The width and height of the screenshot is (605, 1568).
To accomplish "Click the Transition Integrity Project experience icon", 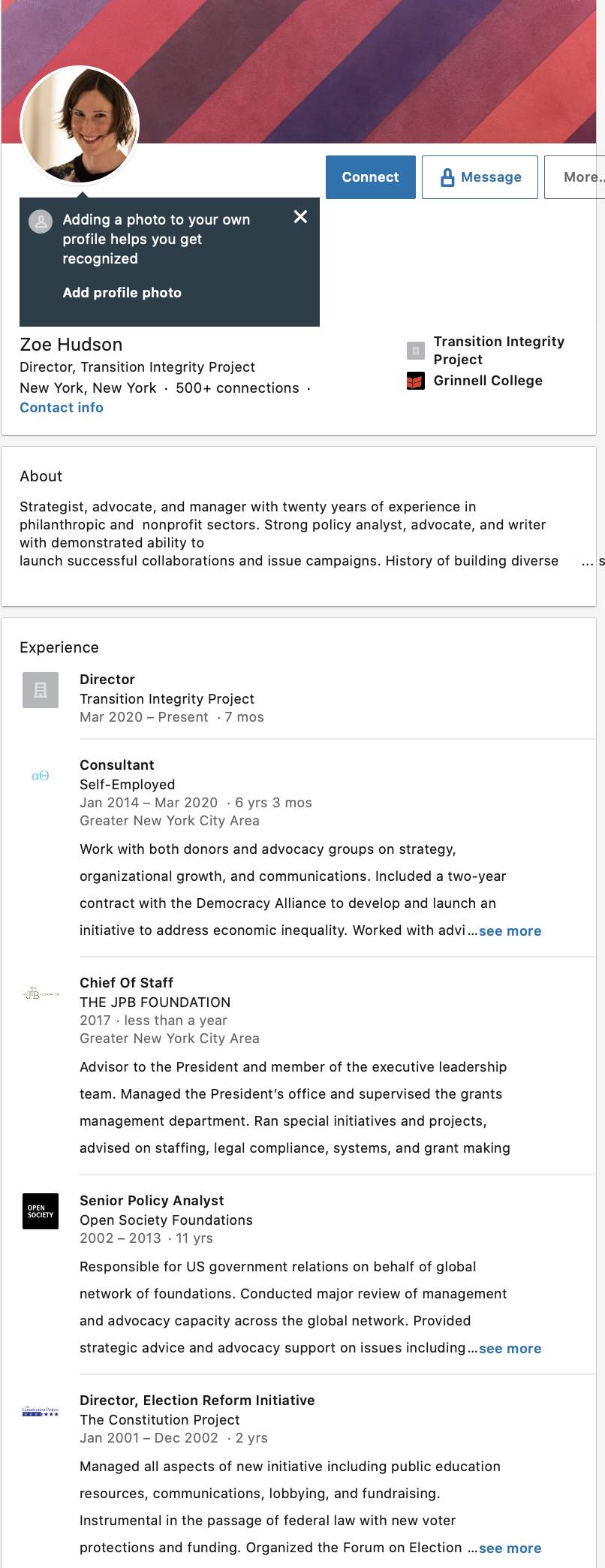I will (41, 690).
